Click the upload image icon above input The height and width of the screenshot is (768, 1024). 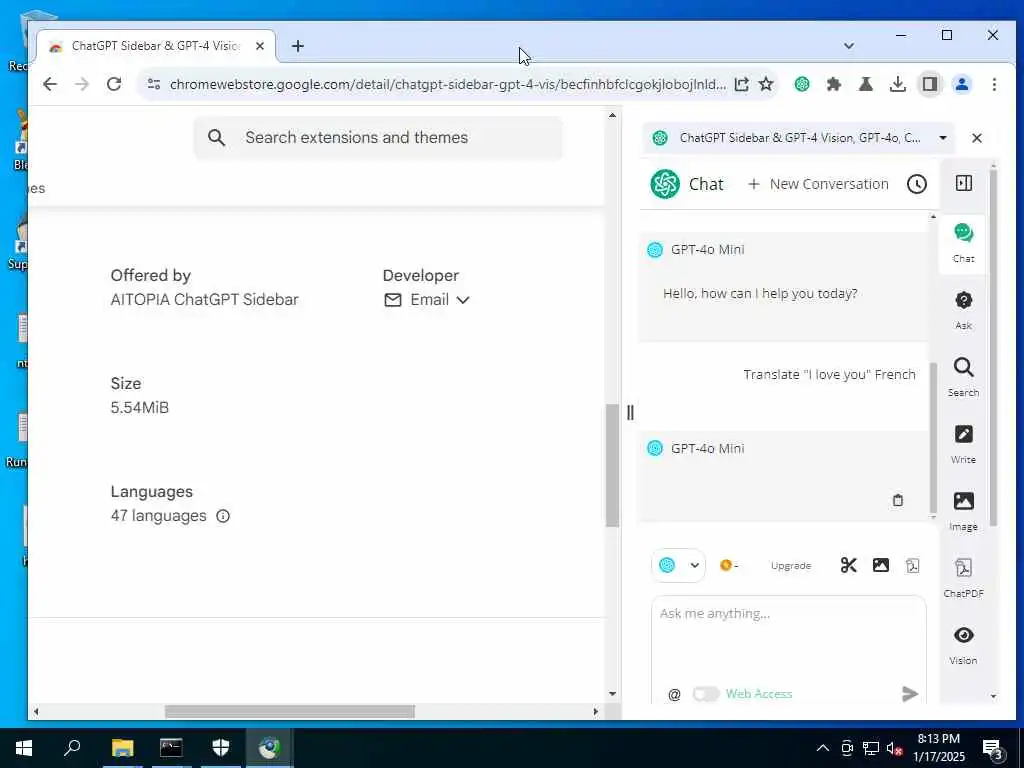[x=880, y=565]
